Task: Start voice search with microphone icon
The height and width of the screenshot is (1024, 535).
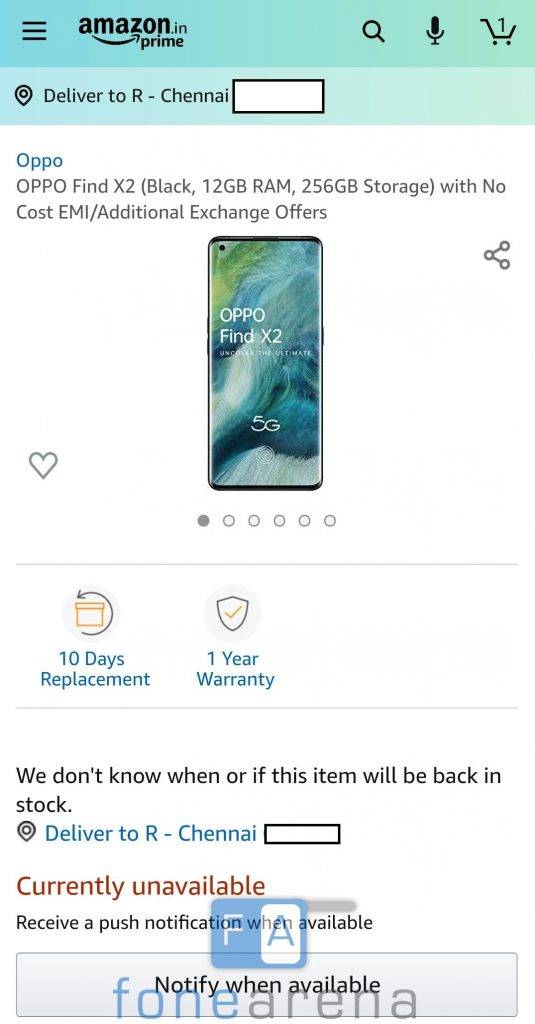Action: click(435, 31)
